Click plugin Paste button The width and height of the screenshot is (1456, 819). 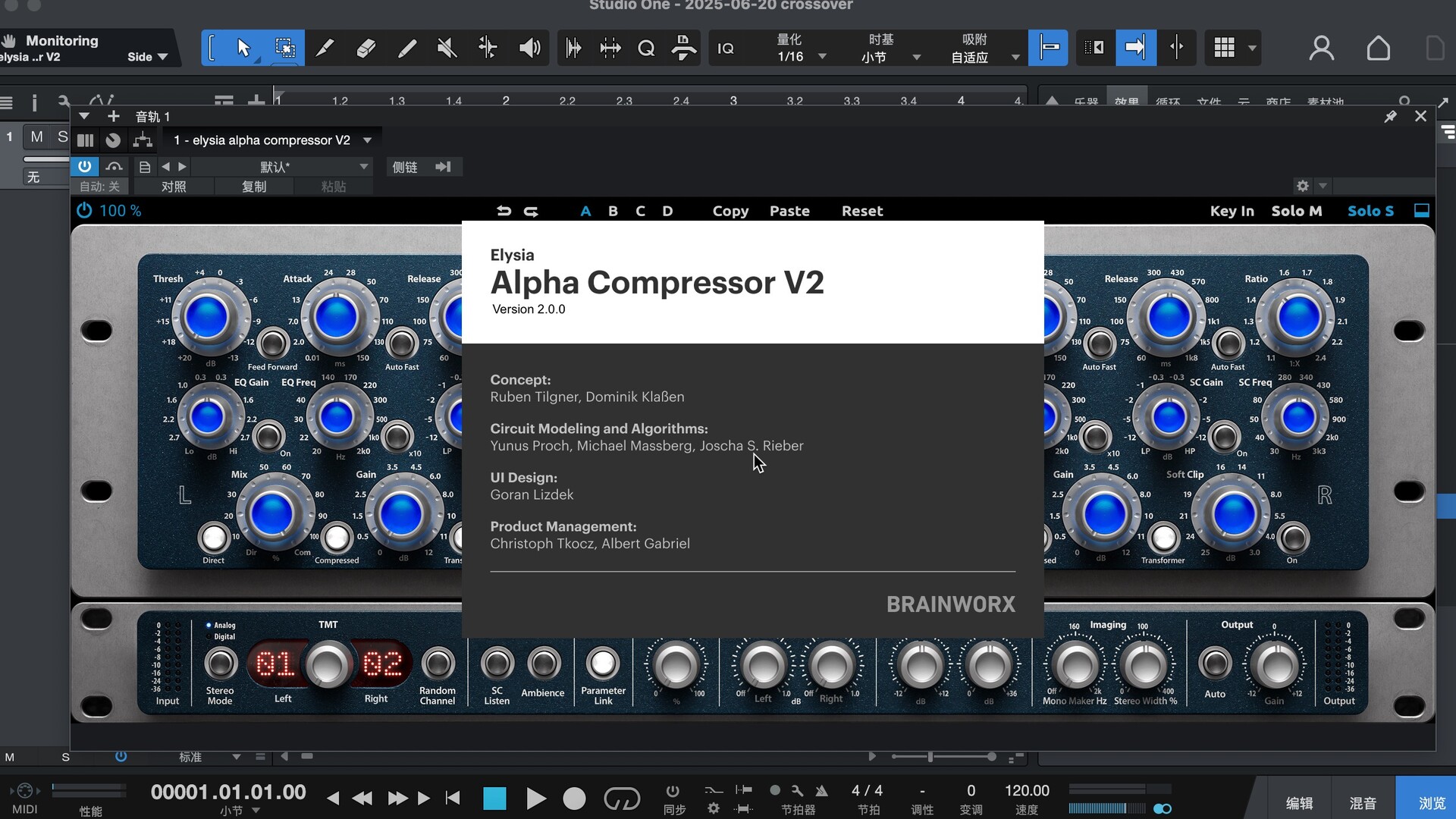pyautogui.click(x=789, y=211)
